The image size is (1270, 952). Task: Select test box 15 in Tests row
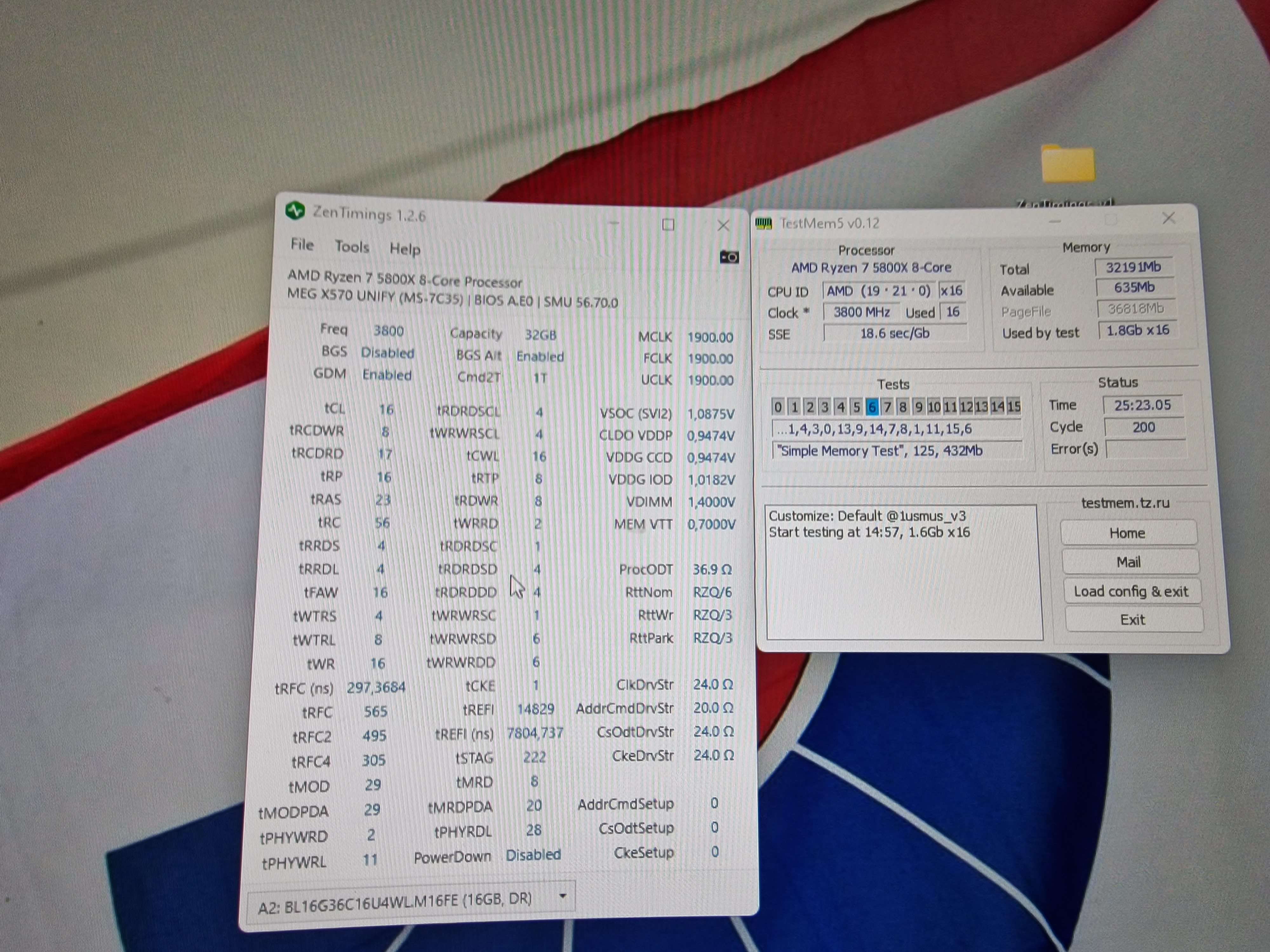(1013, 406)
